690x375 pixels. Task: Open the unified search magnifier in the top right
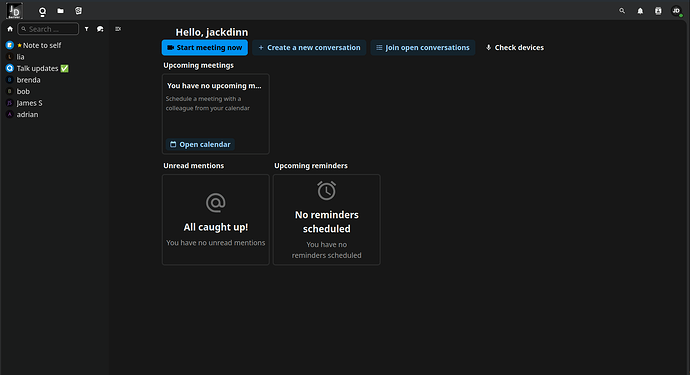pyautogui.click(x=622, y=11)
